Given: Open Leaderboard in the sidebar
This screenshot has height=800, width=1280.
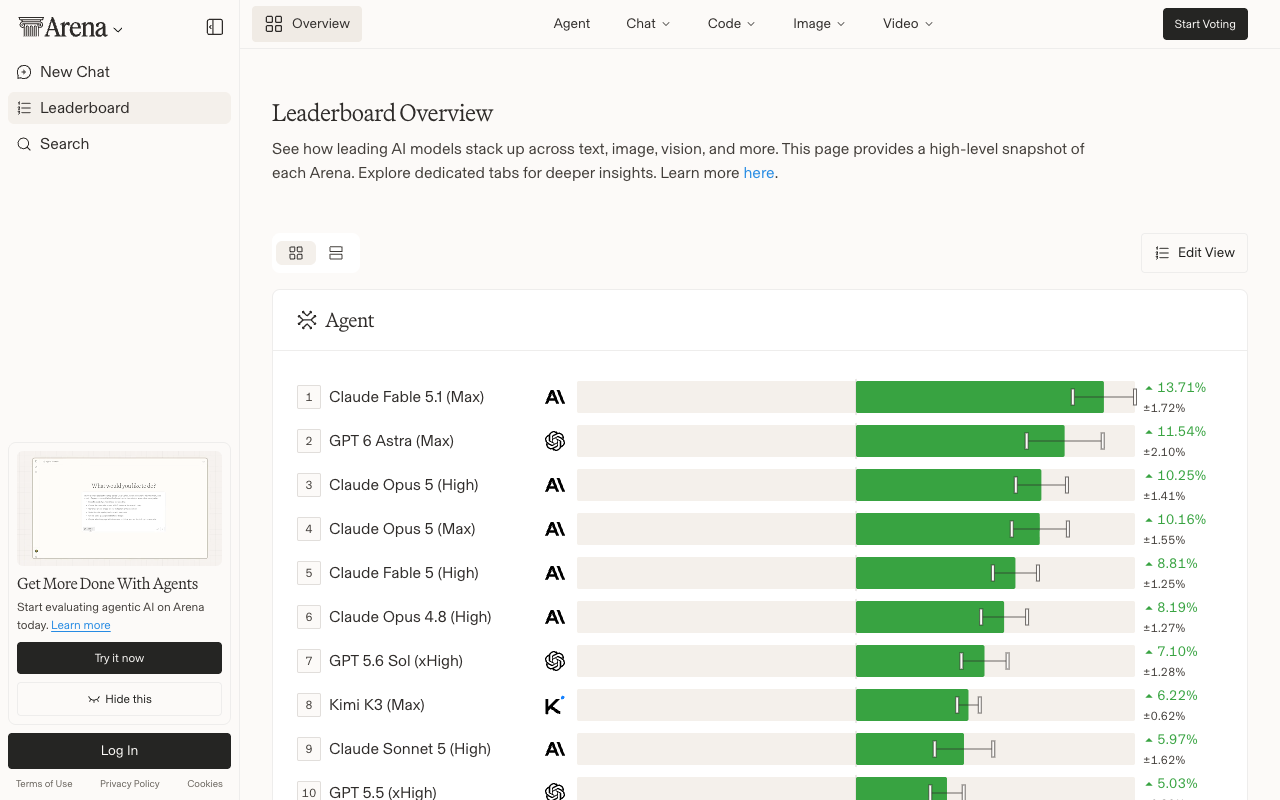Looking at the screenshot, I should [x=119, y=108].
